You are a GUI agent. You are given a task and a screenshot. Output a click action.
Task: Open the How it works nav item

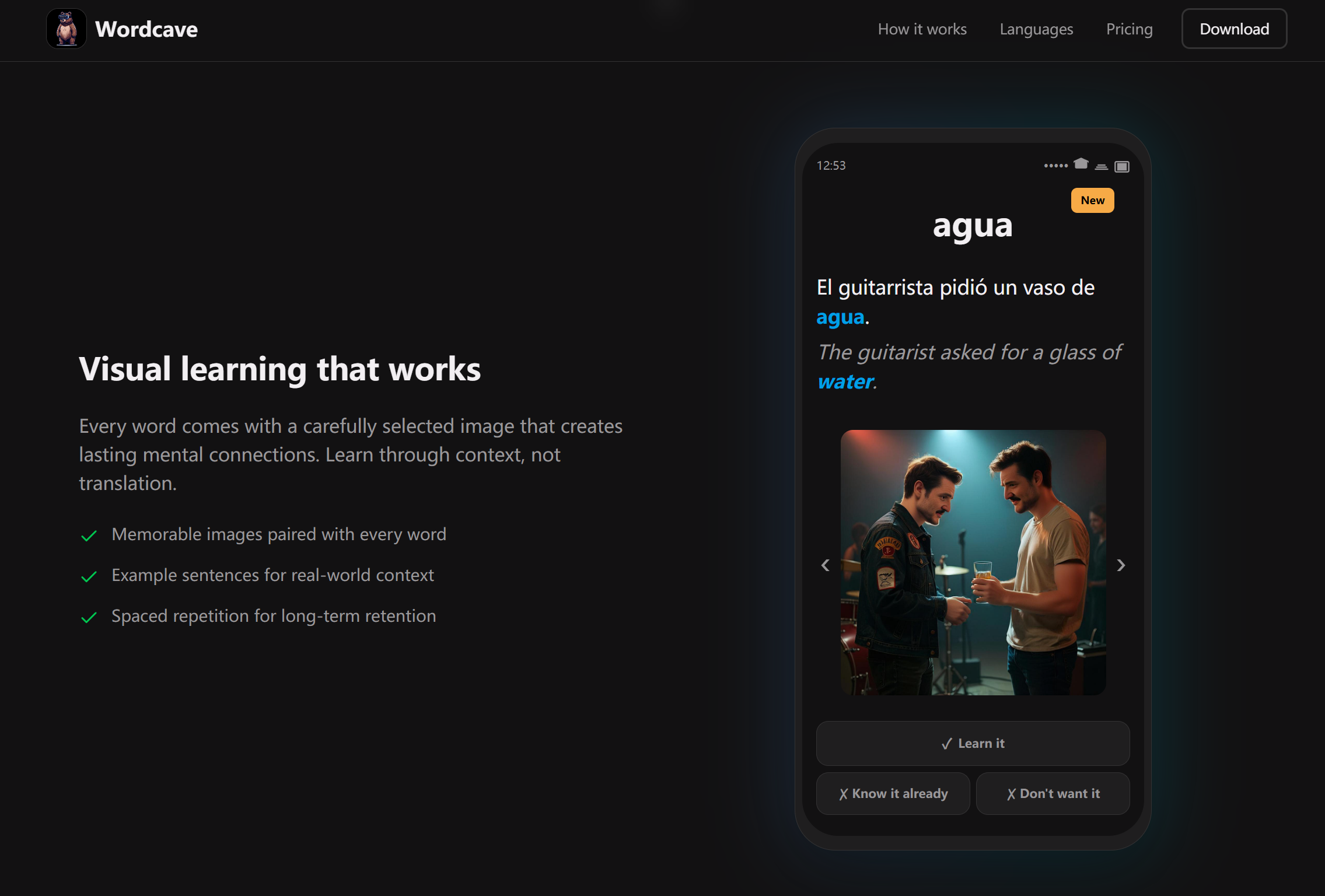click(x=922, y=29)
